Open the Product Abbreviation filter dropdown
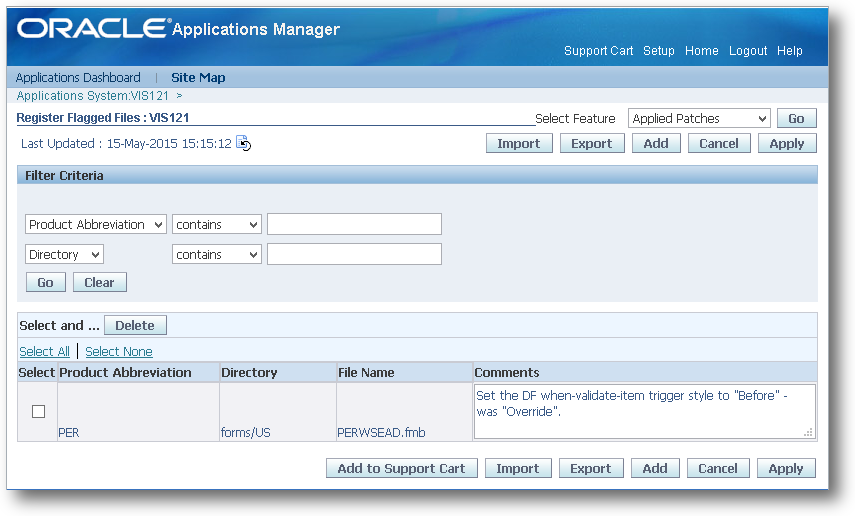This screenshot has height=516, width=855. 95,224
